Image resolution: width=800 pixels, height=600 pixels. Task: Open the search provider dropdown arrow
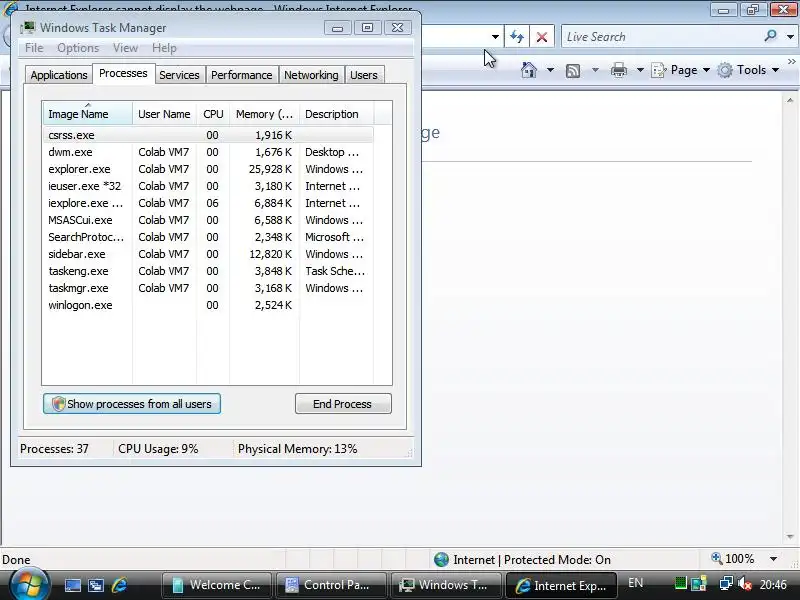790,37
